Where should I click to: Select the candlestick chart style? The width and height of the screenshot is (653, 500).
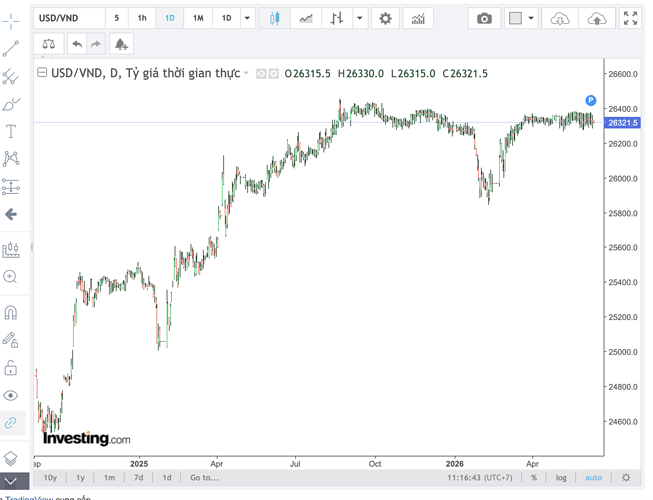click(x=274, y=18)
